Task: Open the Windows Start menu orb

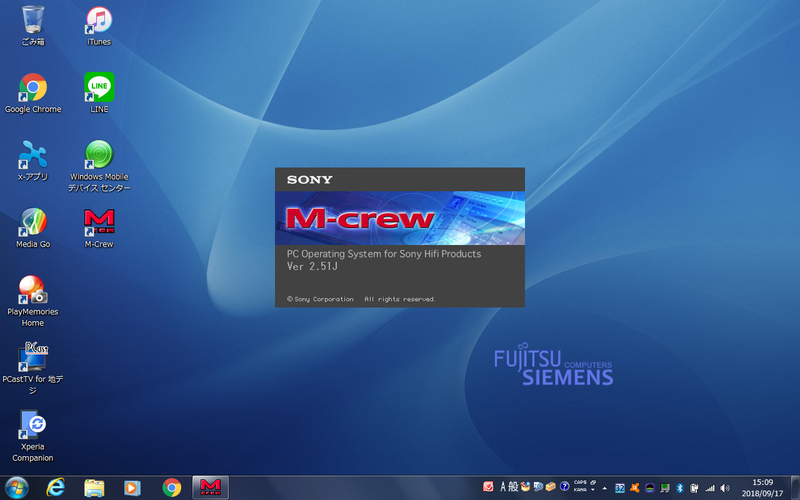Action: pos(16,488)
